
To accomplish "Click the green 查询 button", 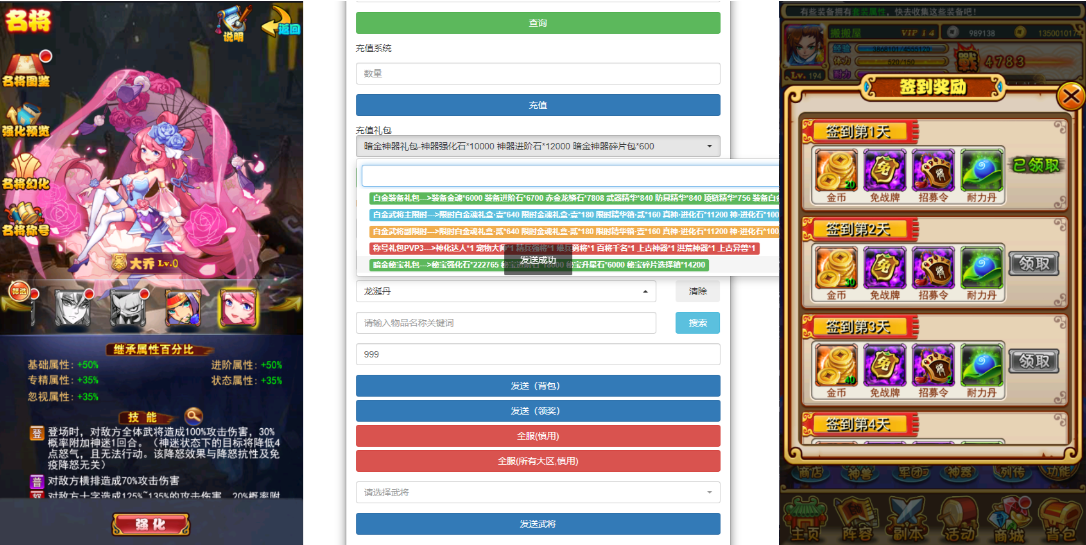I will click(538, 23).
